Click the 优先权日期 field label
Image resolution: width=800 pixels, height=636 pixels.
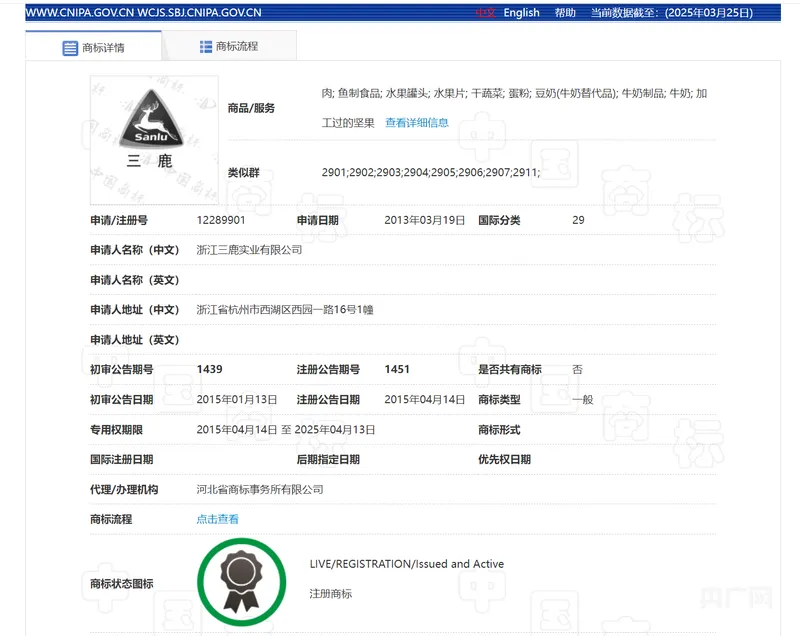(504, 460)
